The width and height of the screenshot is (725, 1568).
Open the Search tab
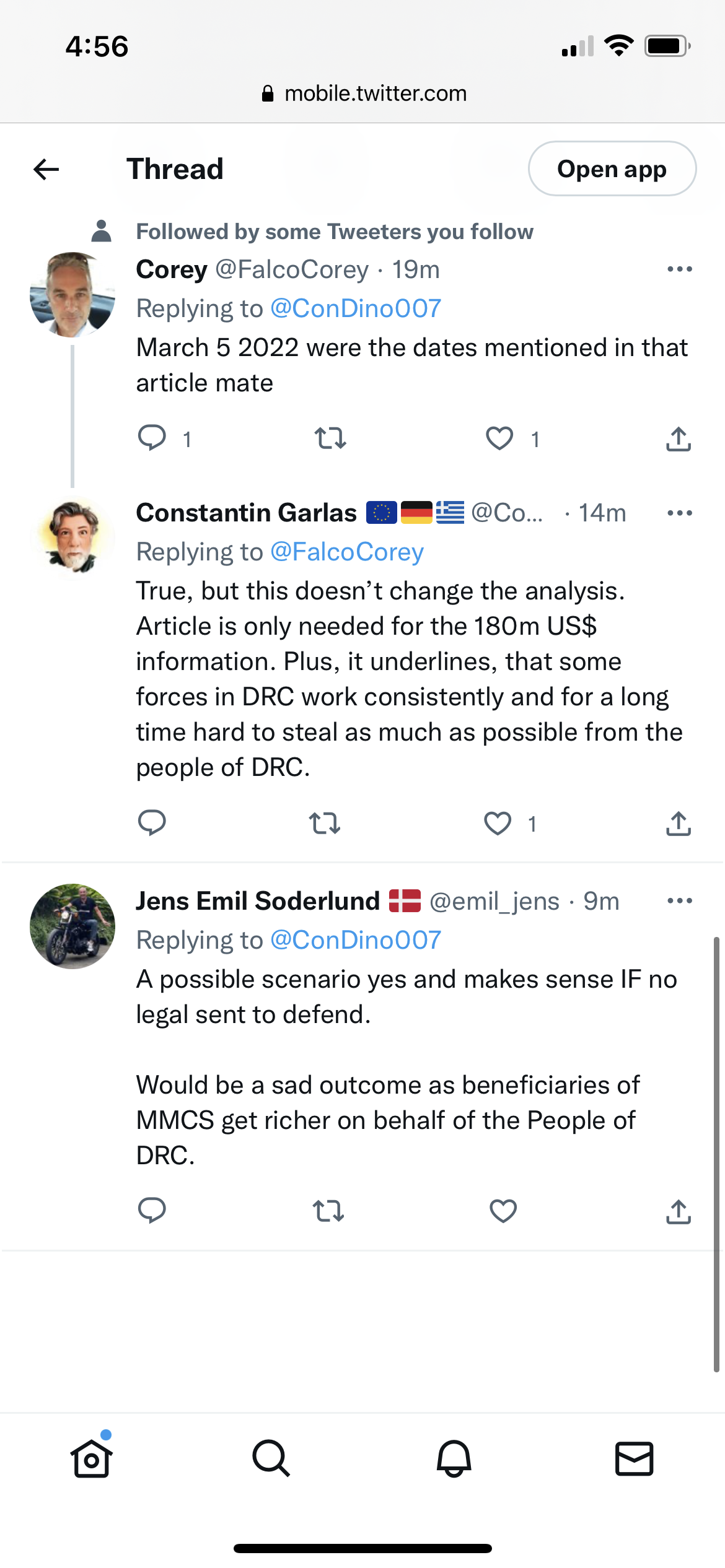pyautogui.click(x=271, y=1458)
